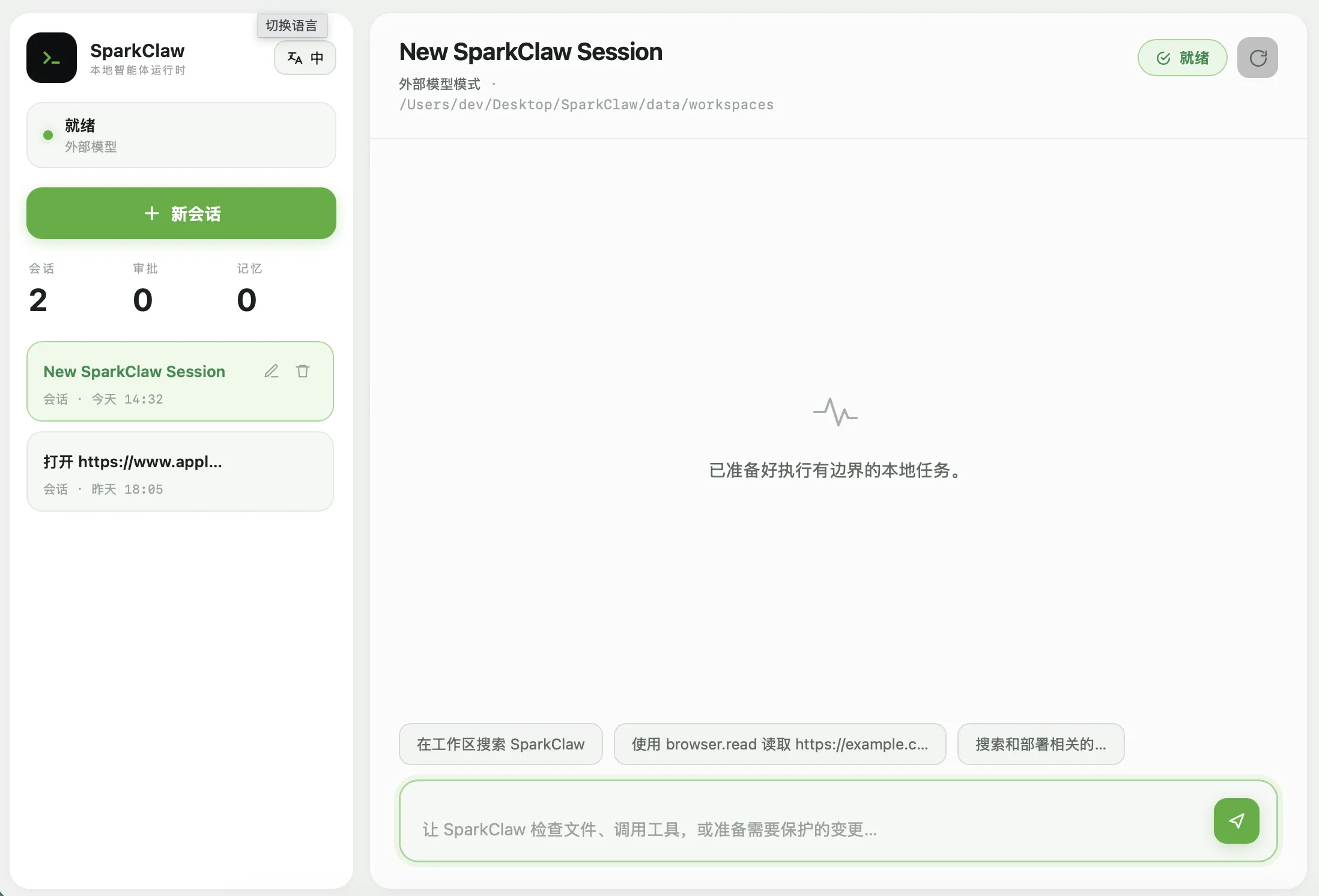Click the 就绪 外部模型 status card
Screen dimensions: 1319x896
[x=181, y=135]
